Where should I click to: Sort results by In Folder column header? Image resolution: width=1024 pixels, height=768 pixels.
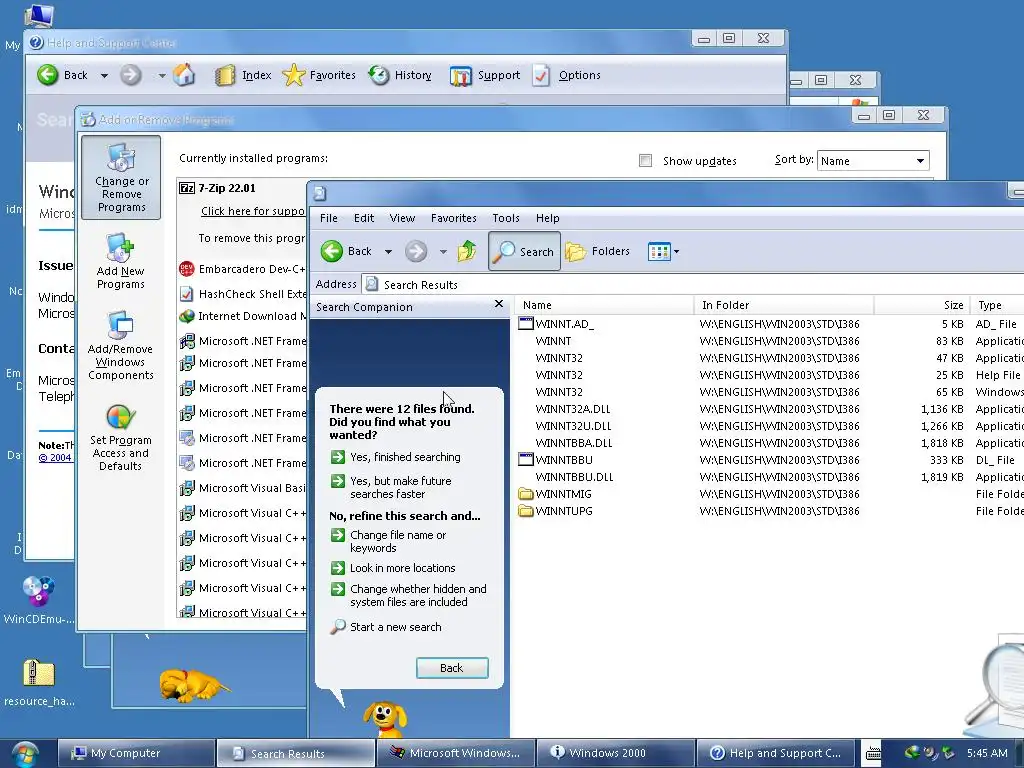pos(784,305)
